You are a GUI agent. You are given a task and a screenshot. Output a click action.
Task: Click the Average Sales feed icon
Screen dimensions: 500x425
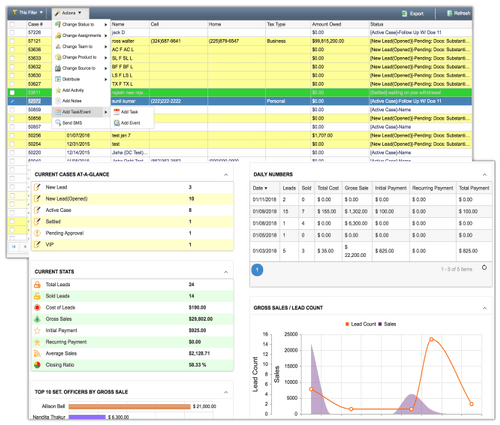click(37, 353)
